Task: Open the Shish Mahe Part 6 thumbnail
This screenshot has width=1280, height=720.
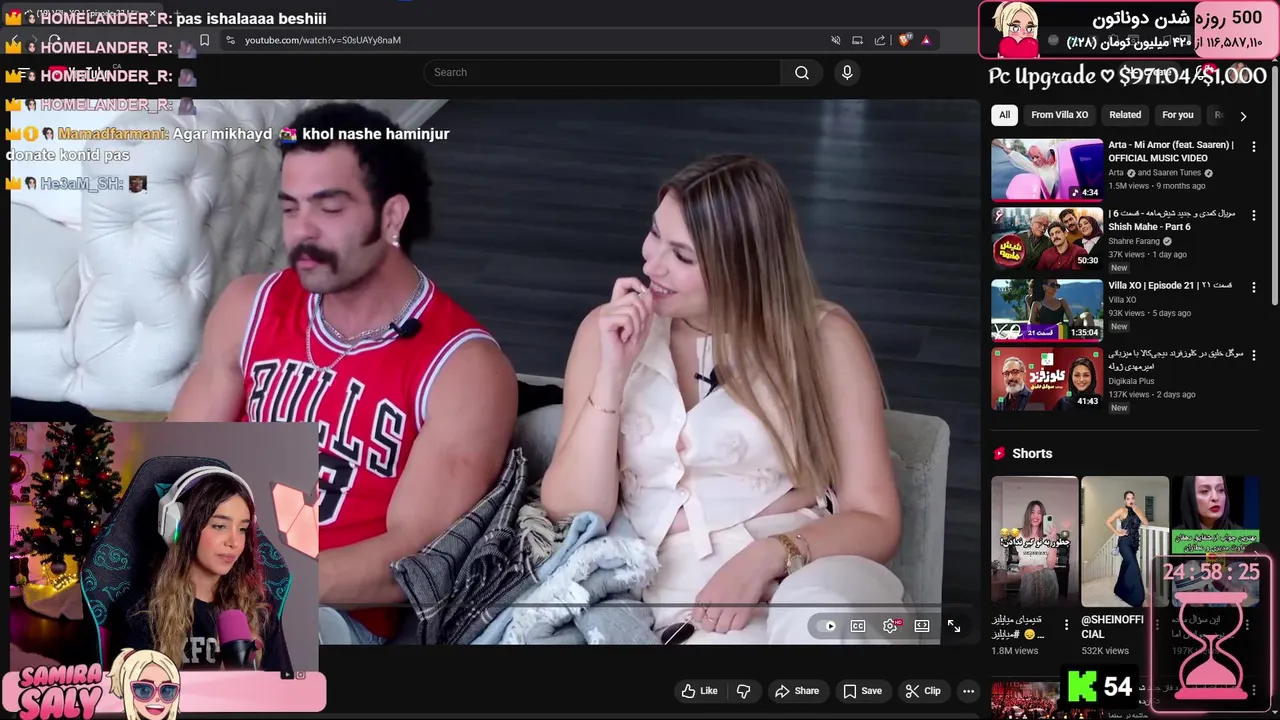Action: [x=1047, y=238]
